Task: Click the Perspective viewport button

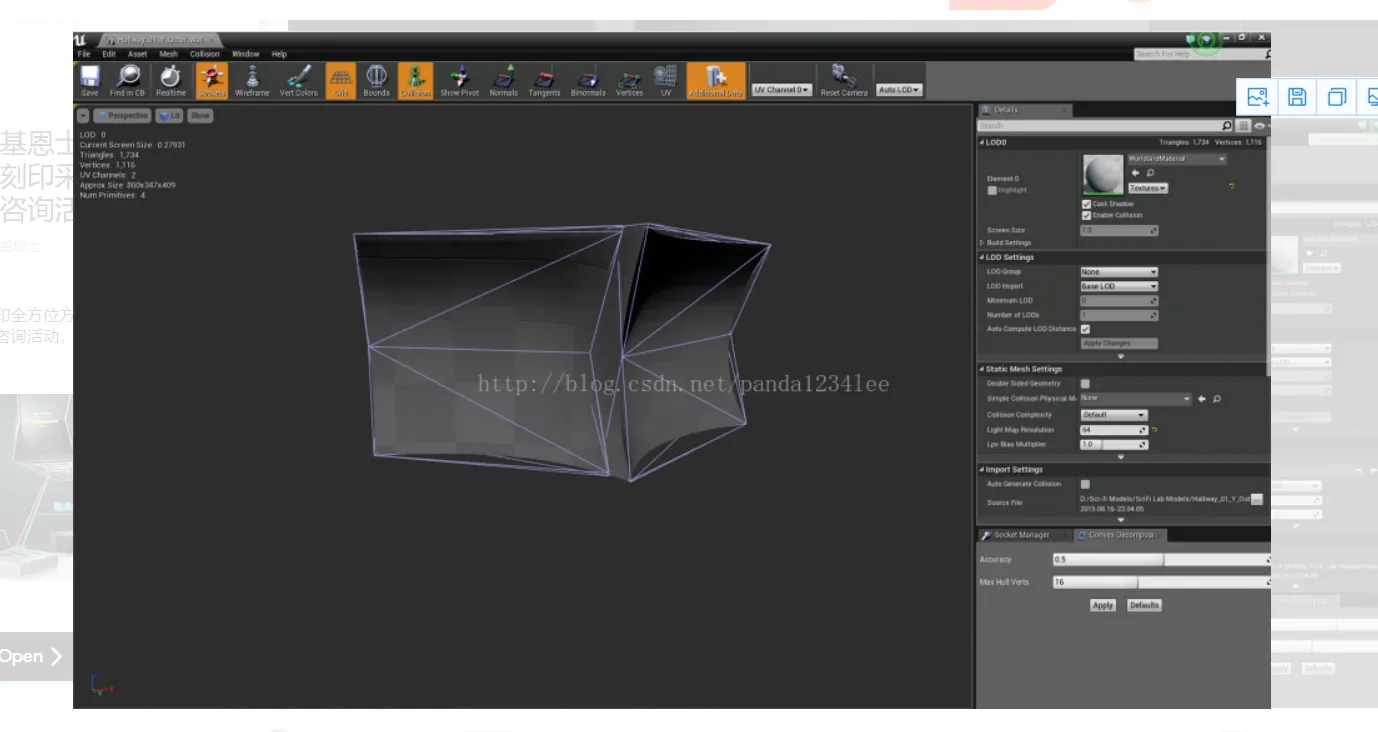Action: (122, 116)
